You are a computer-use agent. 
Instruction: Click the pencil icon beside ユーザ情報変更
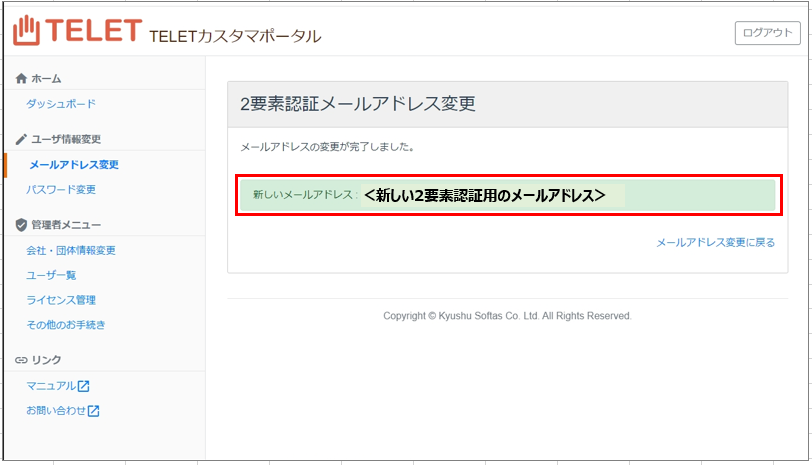21,139
